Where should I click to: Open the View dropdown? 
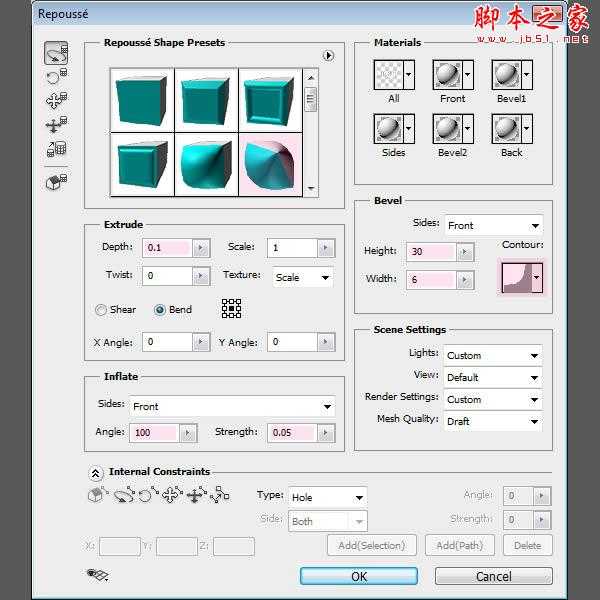(493, 378)
